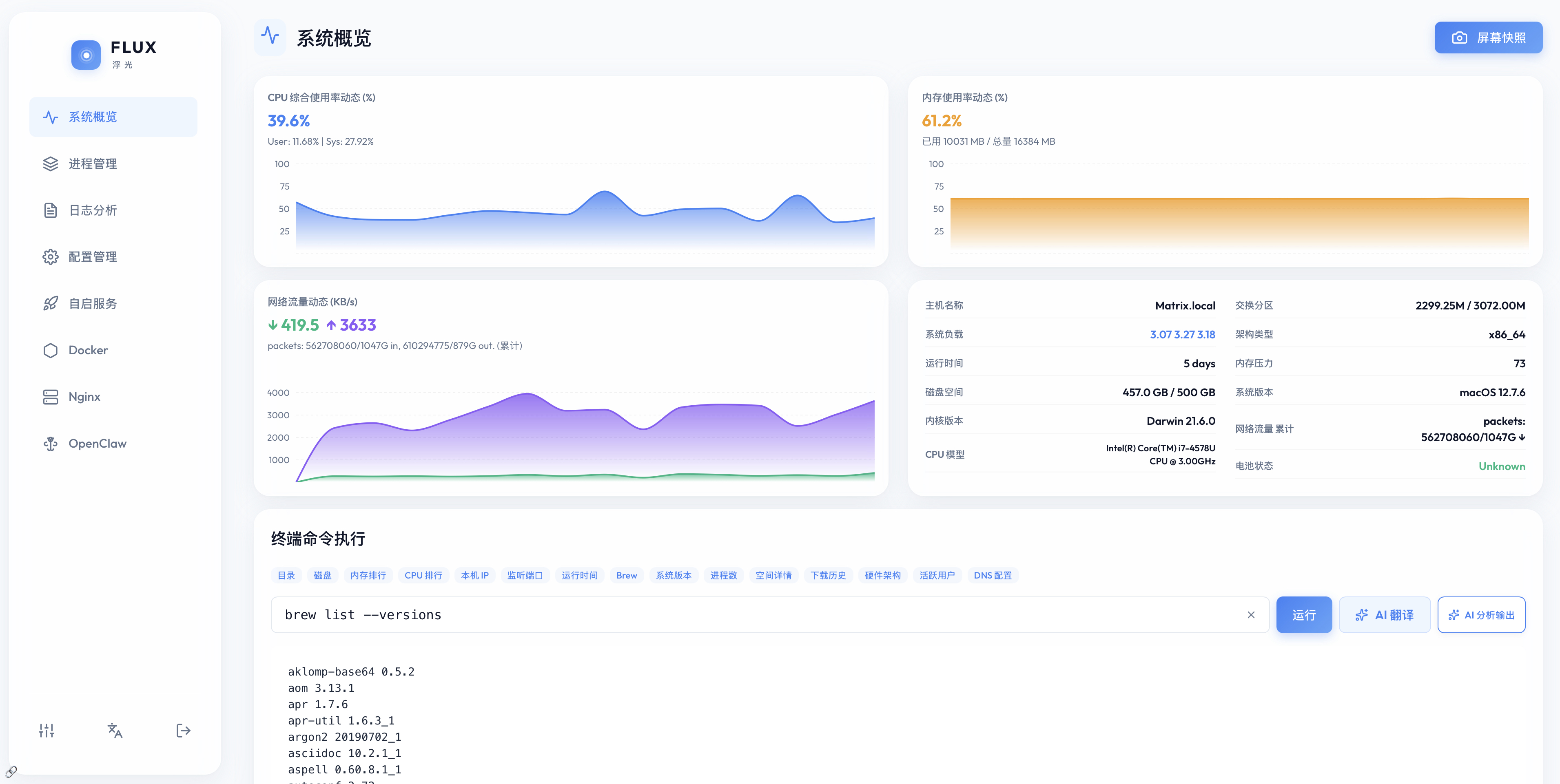The width and height of the screenshot is (1560, 784).
Task: Open Nginx via its server icon
Action: coord(50,397)
